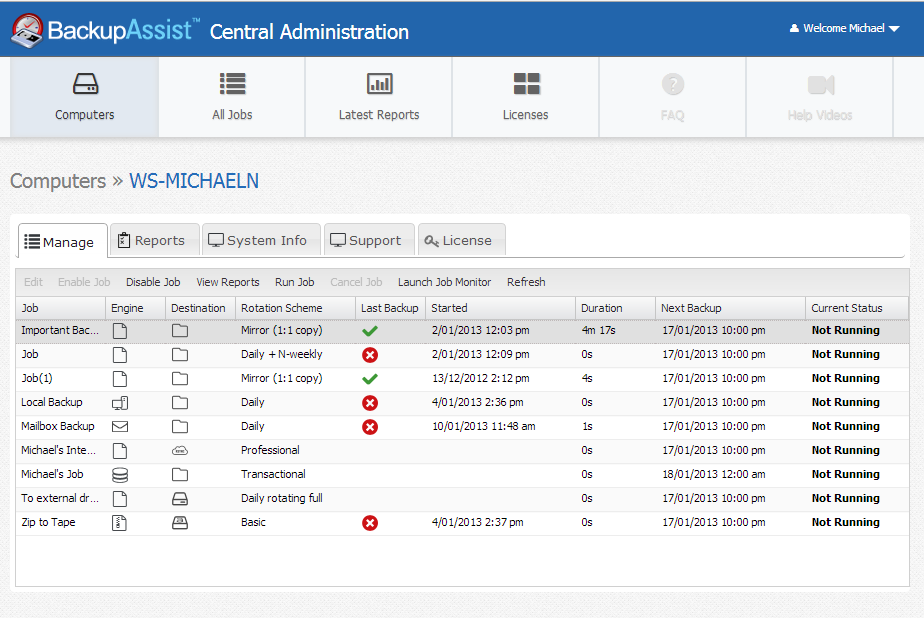Click the destination folder icon for Important Bac... job
The image size is (924, 618).
click(180, 331)
